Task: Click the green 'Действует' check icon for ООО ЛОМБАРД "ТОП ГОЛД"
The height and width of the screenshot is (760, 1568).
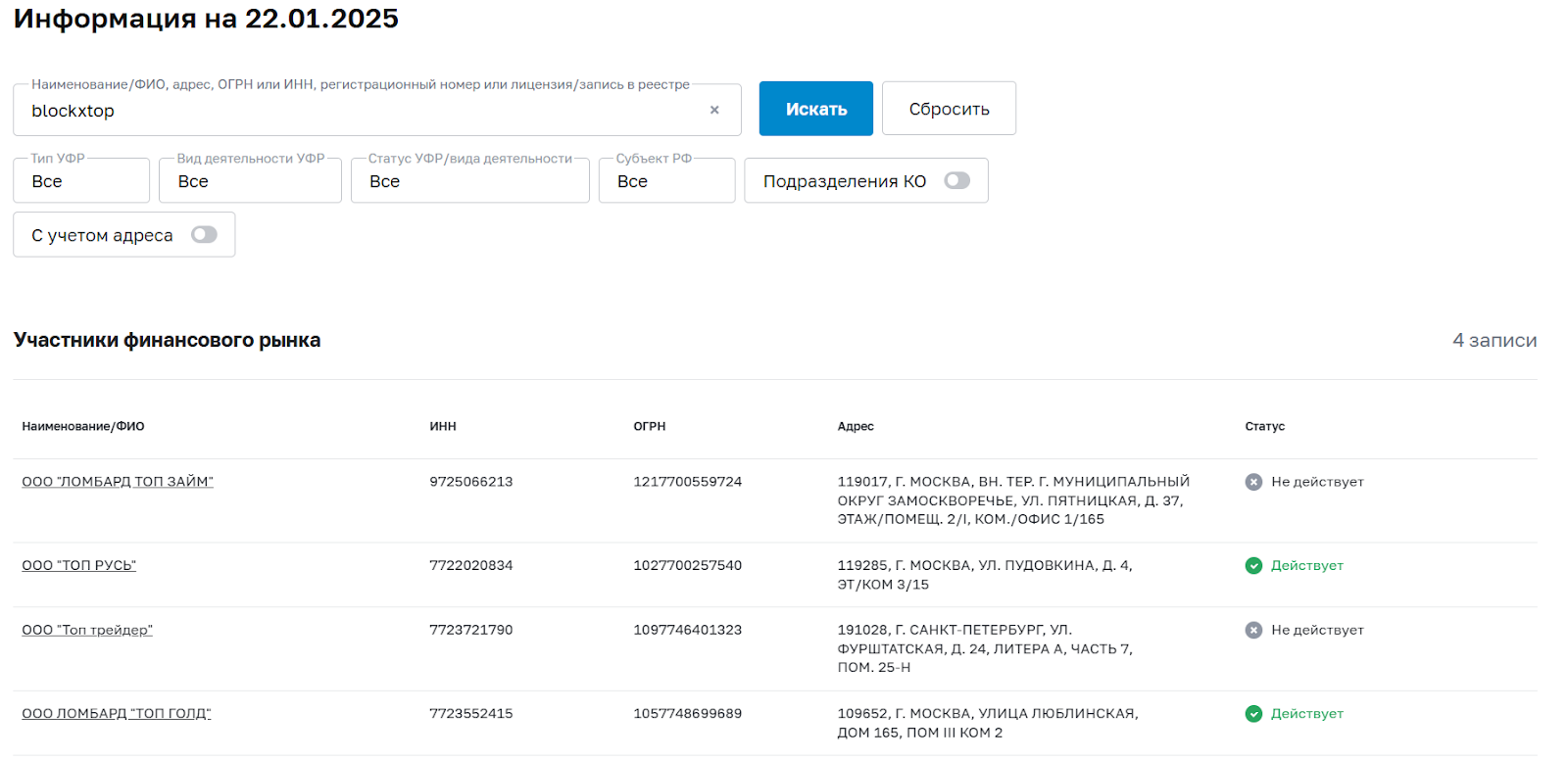Action: pyautogui.click(x=1253, y=714)
